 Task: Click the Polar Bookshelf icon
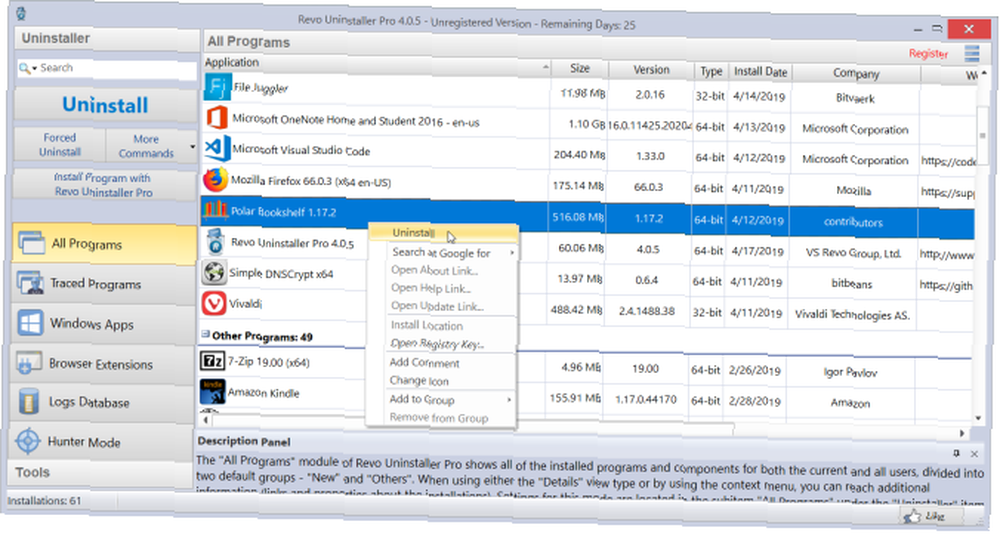click(215, 209)
